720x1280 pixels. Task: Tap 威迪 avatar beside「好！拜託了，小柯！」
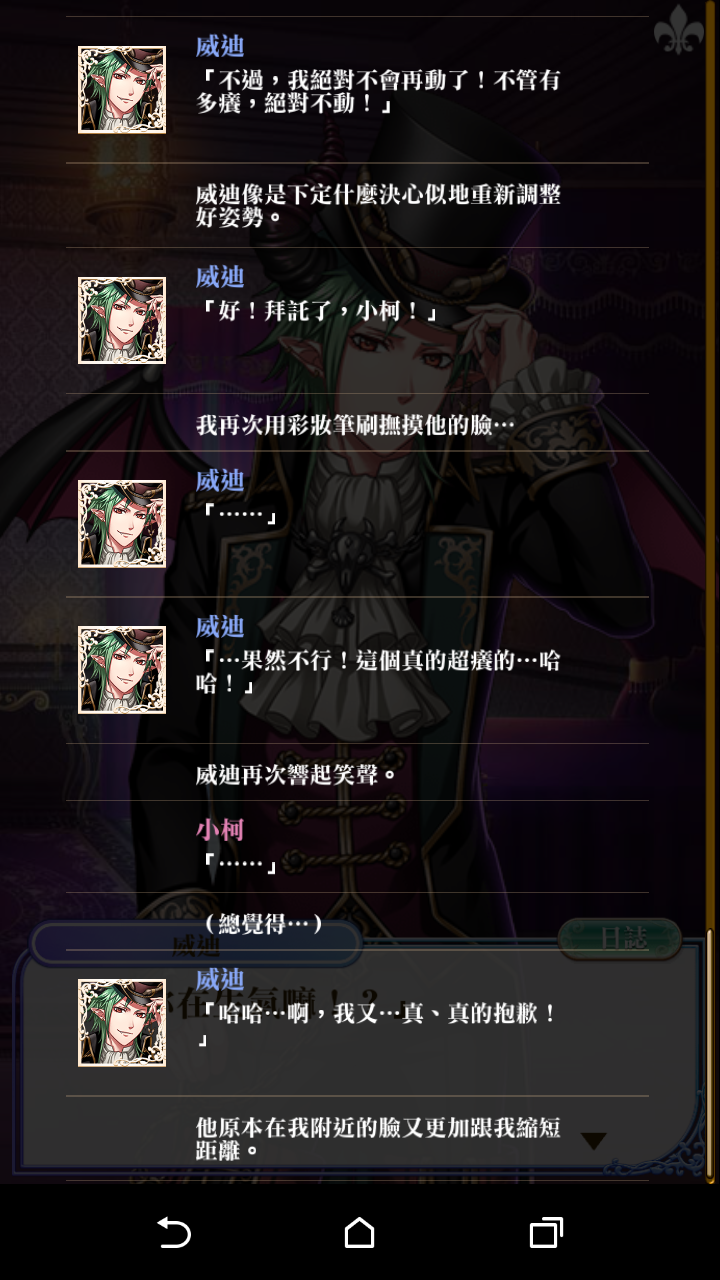coord(122,320)
